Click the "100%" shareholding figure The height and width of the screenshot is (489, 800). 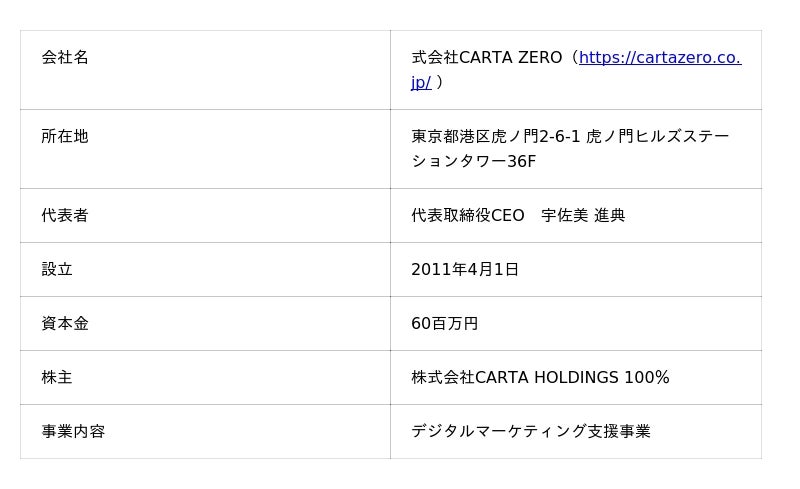647,378
